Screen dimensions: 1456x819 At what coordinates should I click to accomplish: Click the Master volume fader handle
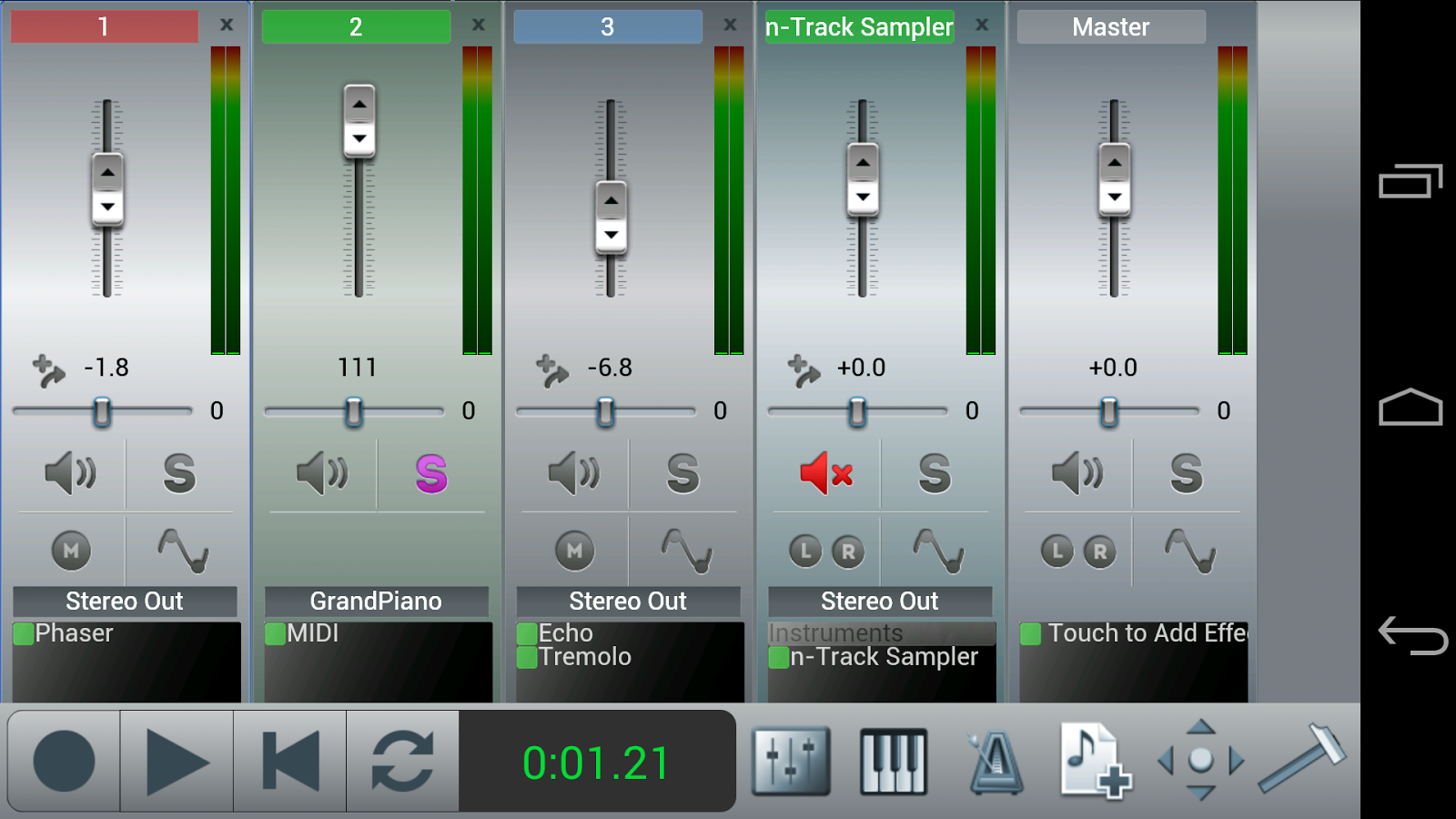1114,179
